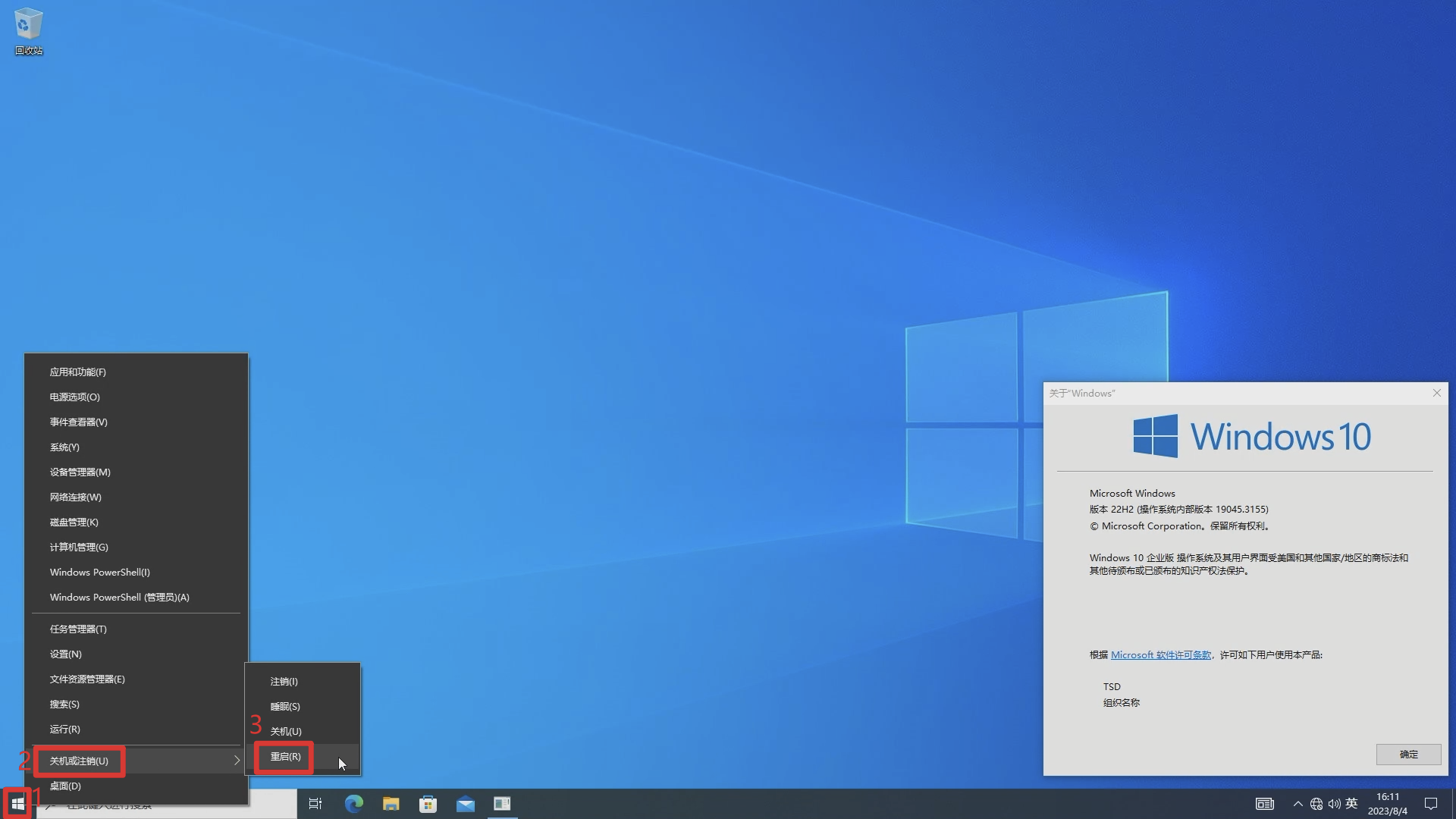The width and height of the screenshot is (1456, 819).
Task: Click the 确定 button in About Windows
Action: pos(1408,755)
